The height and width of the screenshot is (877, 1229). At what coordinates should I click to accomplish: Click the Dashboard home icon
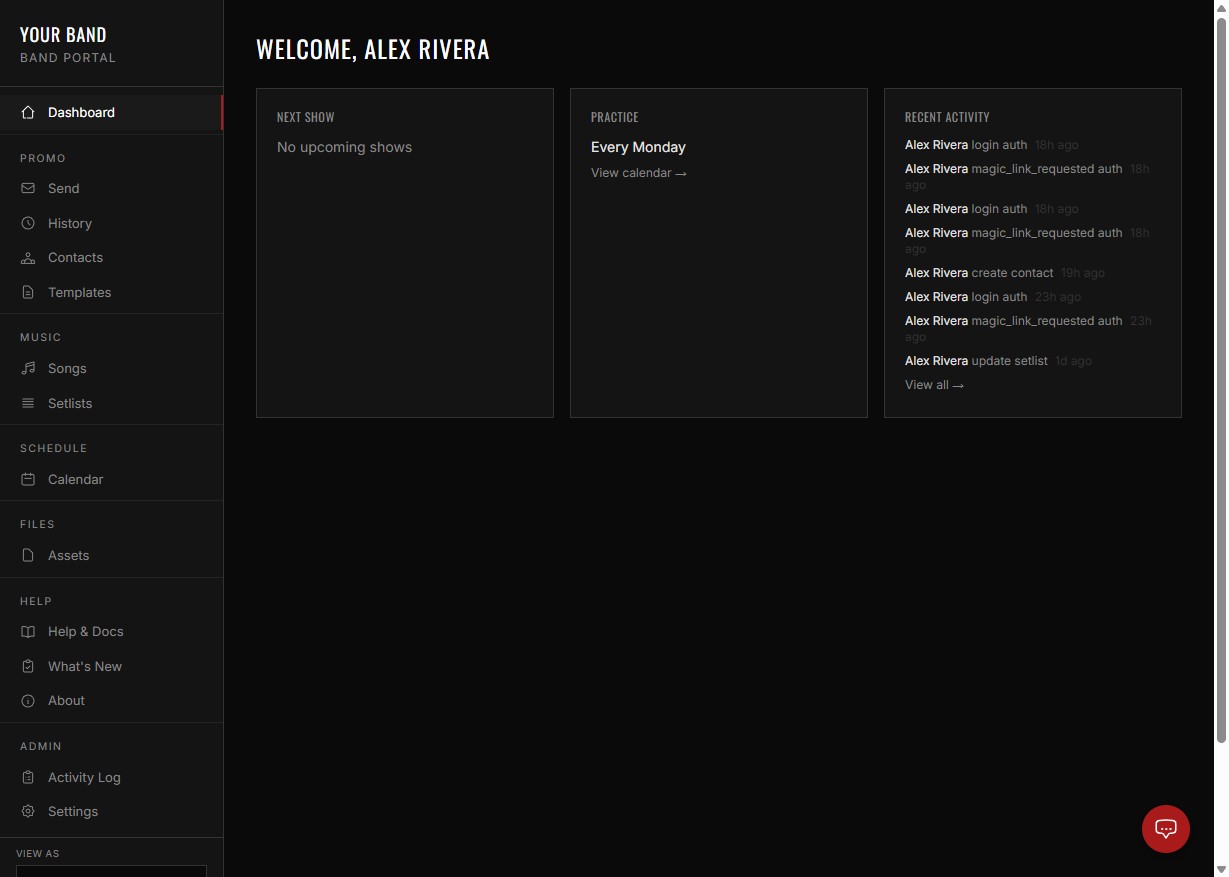(28, 112)
